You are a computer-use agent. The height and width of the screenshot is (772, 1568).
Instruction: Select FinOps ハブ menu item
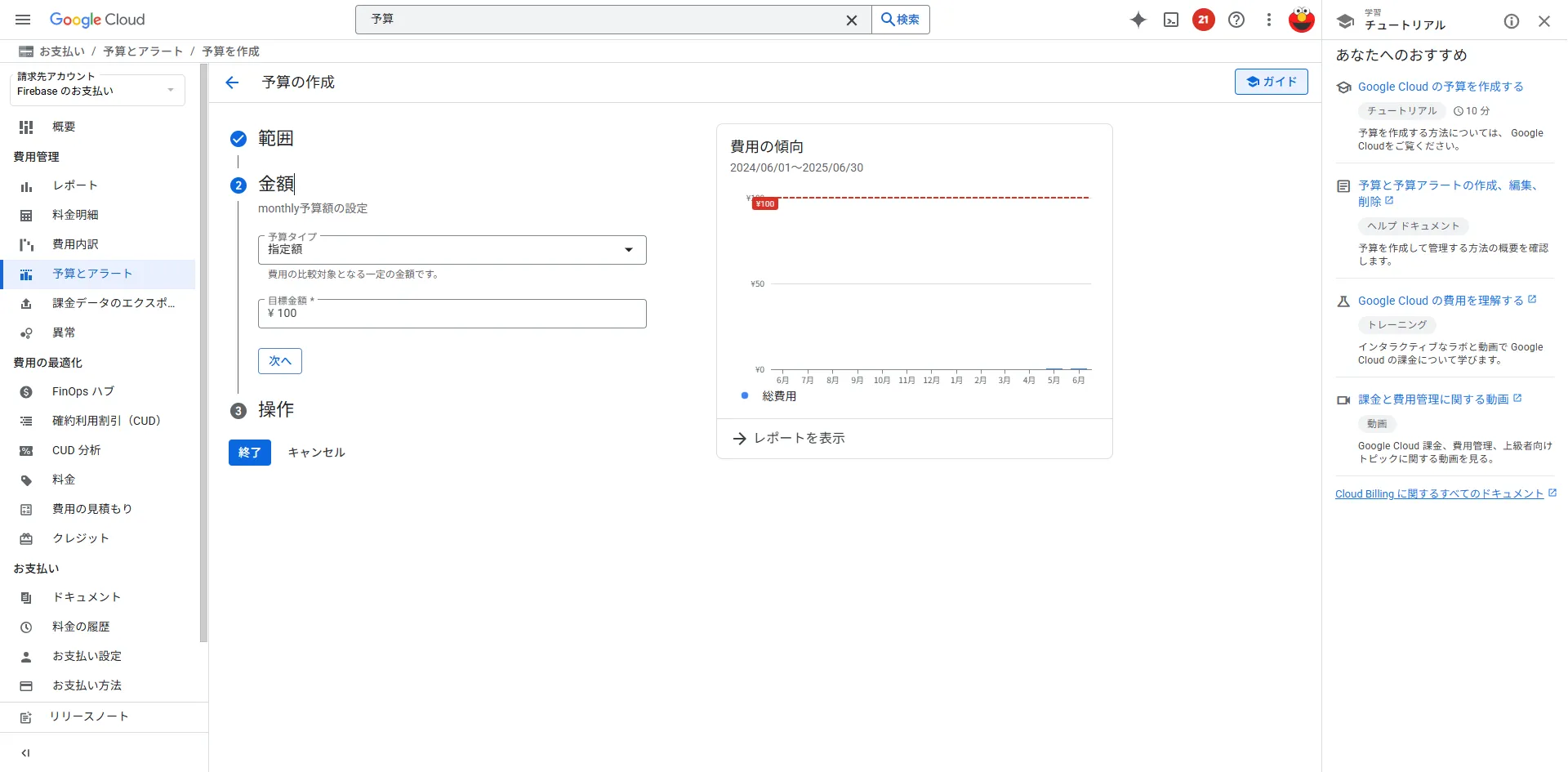click(82, 391)
